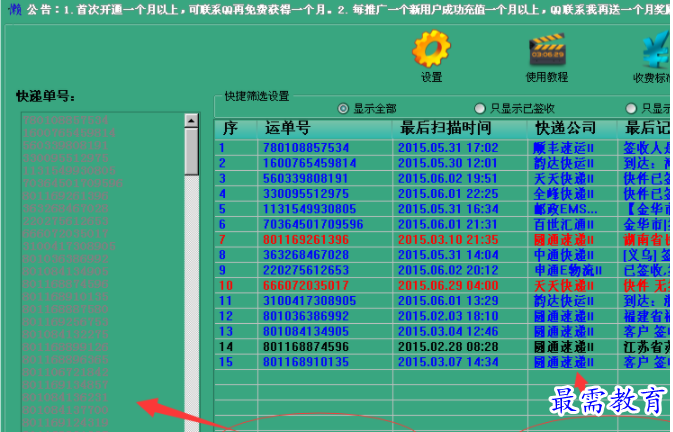
Task: Select the 显示全部 radio button
Action: coord(343,109)
